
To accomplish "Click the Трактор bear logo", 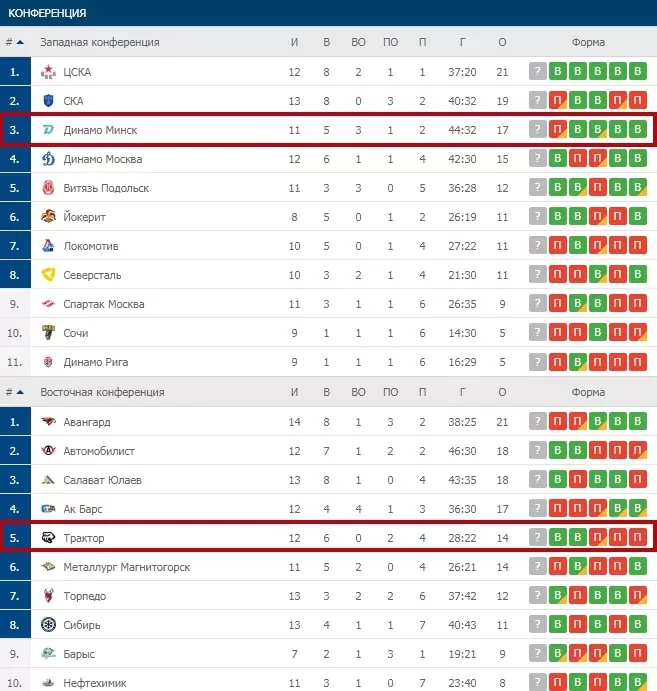I will point(48,538).
